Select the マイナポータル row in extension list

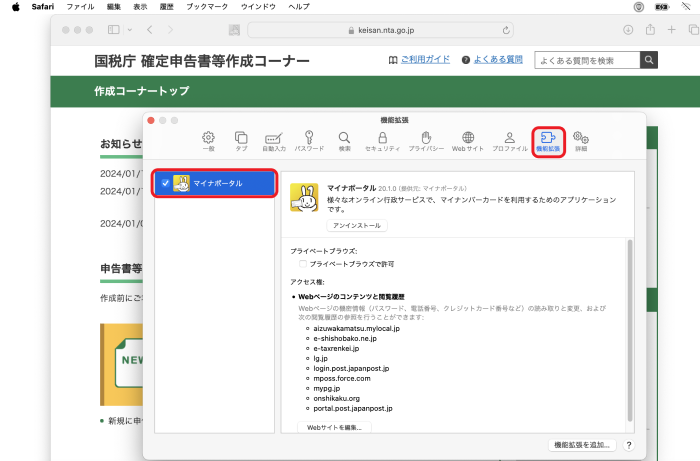[215, 183]
